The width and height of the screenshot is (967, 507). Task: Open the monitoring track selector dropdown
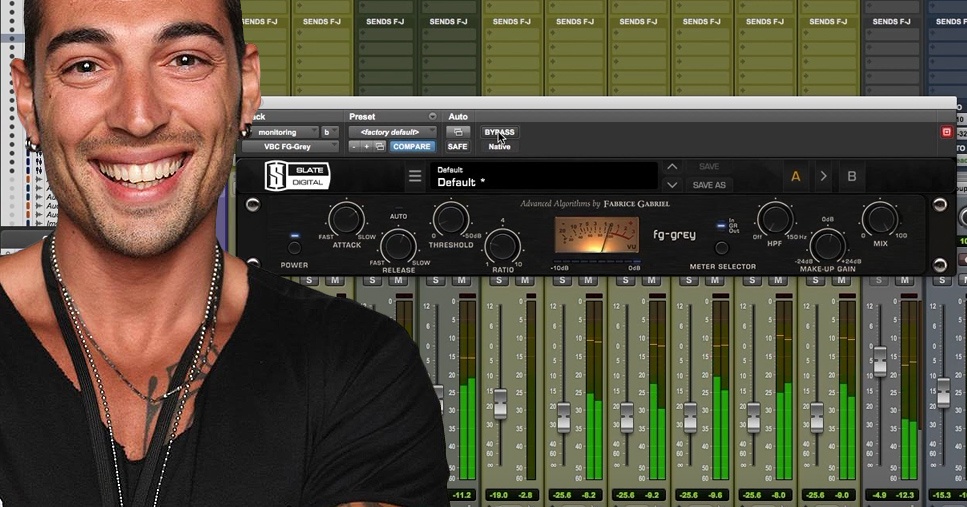pyautogui.click(x=281, y=132)
